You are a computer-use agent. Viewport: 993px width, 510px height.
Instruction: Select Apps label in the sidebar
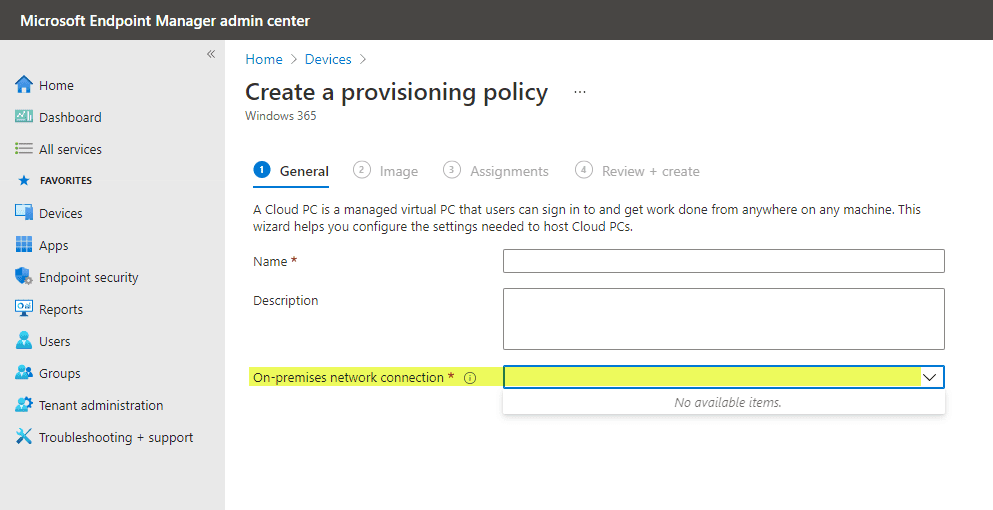tap(54, 245)
